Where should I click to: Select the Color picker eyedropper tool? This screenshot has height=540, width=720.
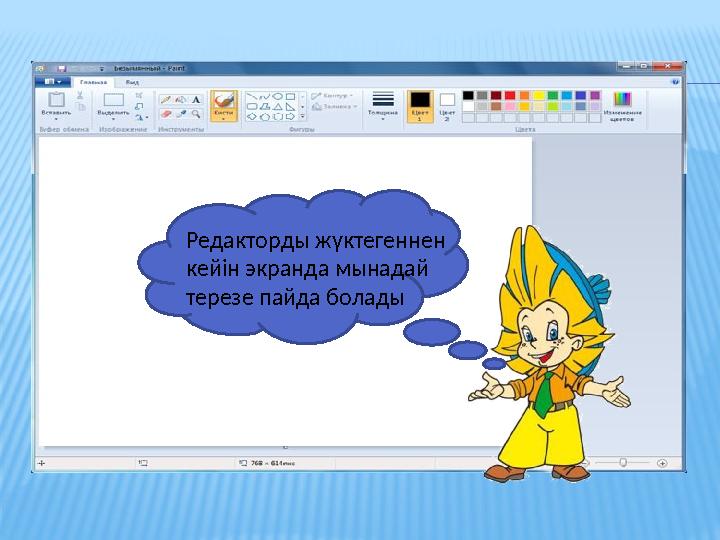[x=181, y=113]
